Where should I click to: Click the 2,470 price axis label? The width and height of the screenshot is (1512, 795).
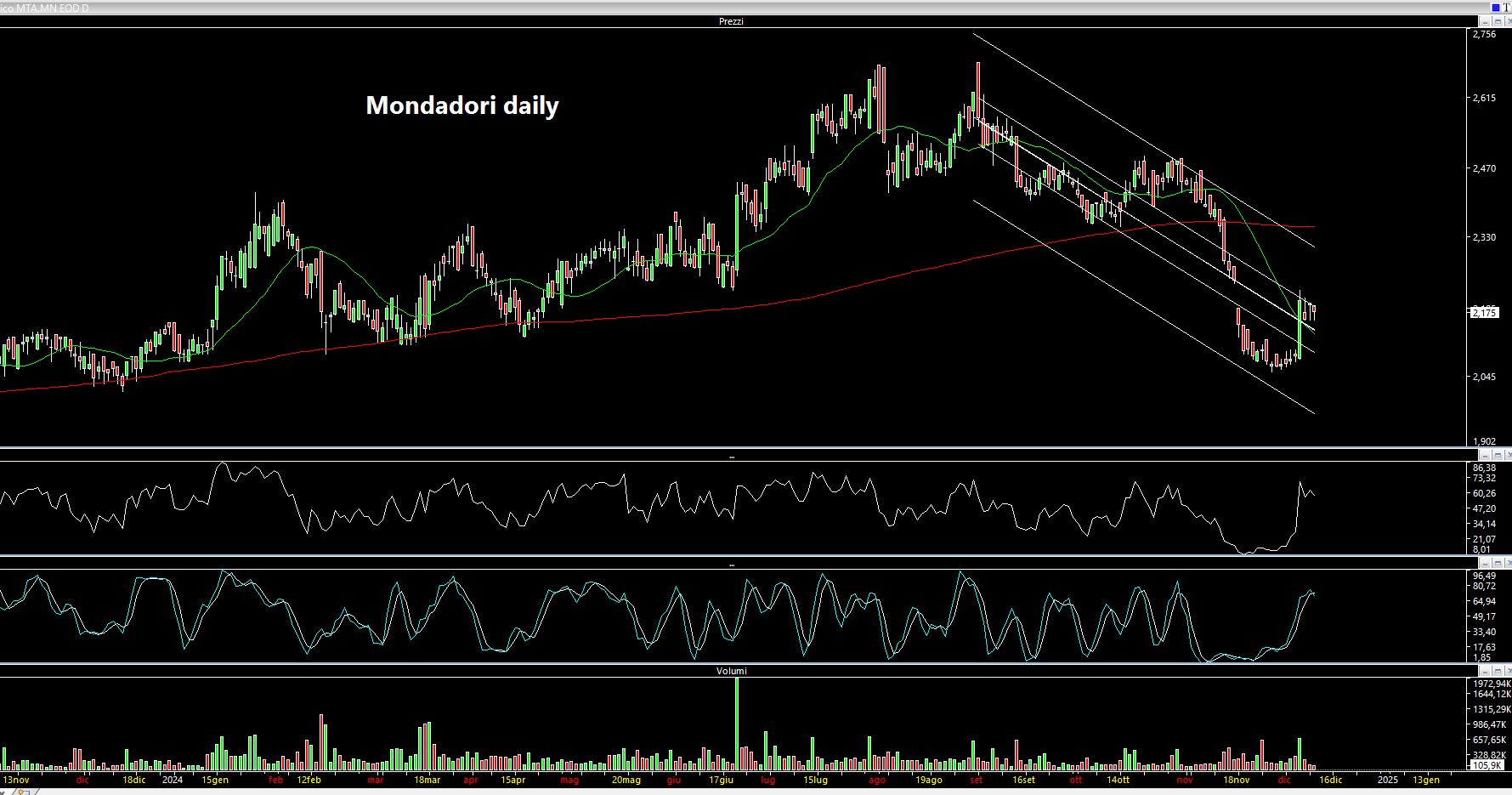point(1484,168)
